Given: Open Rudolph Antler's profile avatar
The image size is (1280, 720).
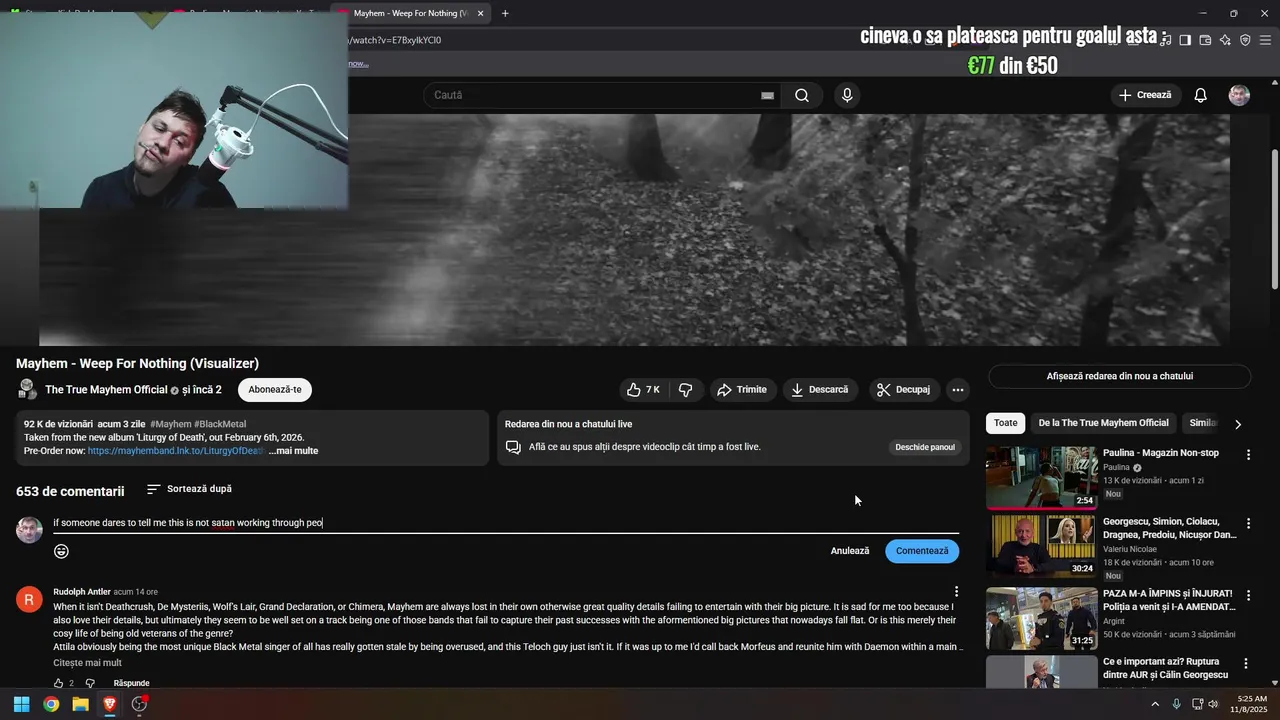Looking at the screenshot, I should coord(29,599).
